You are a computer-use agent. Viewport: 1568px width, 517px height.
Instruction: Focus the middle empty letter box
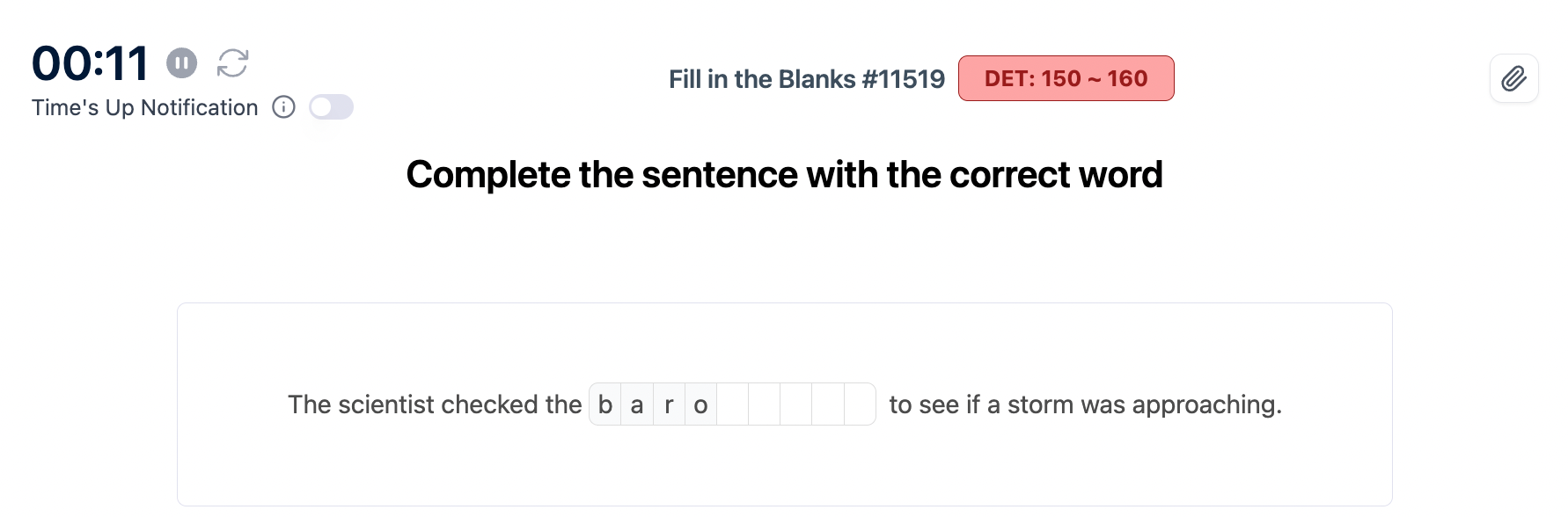[795, 404]
